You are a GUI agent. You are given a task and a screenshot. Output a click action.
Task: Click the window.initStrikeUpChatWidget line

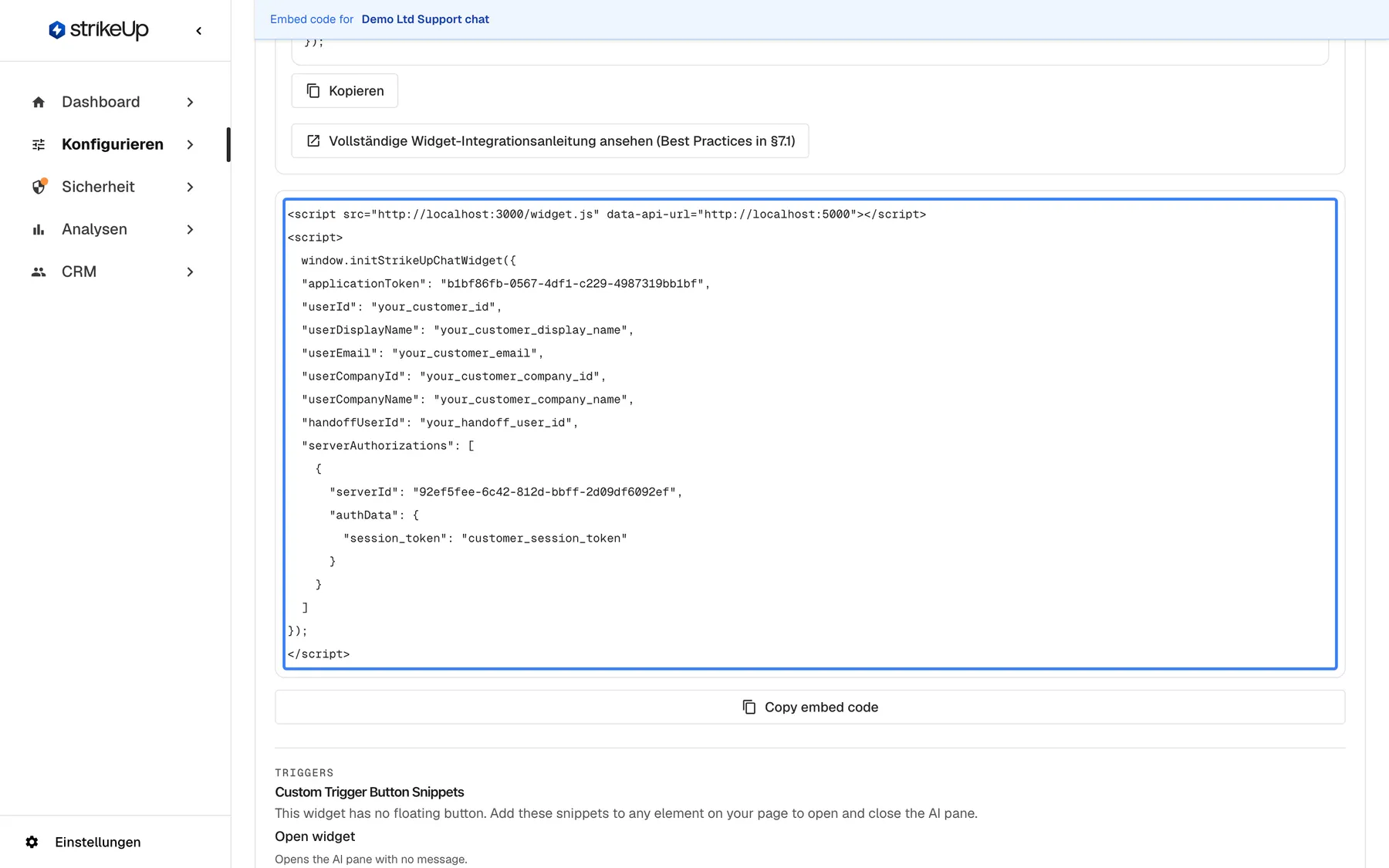409,261
